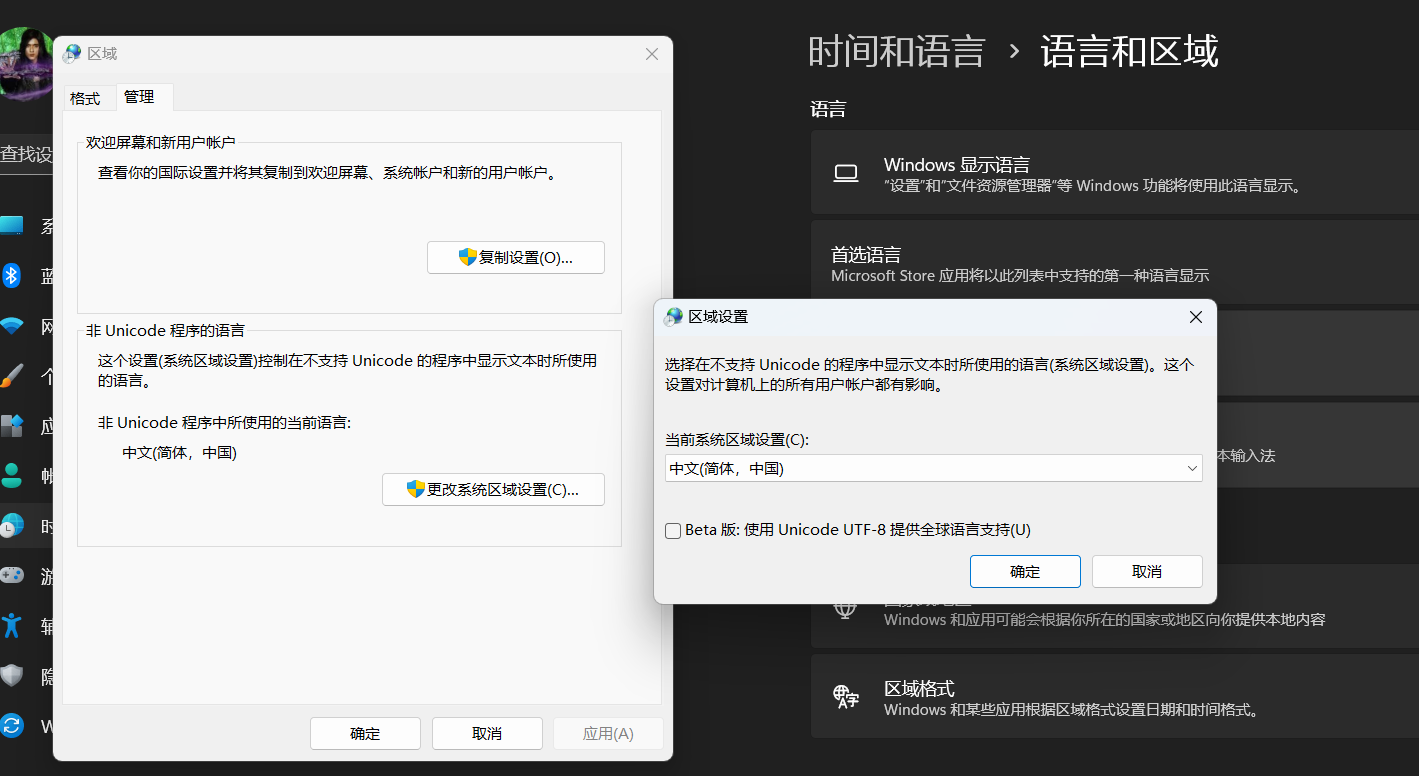Click the System monitor icon in sidebar
The image size is (1419, 776).
click(x=11, y=225)
